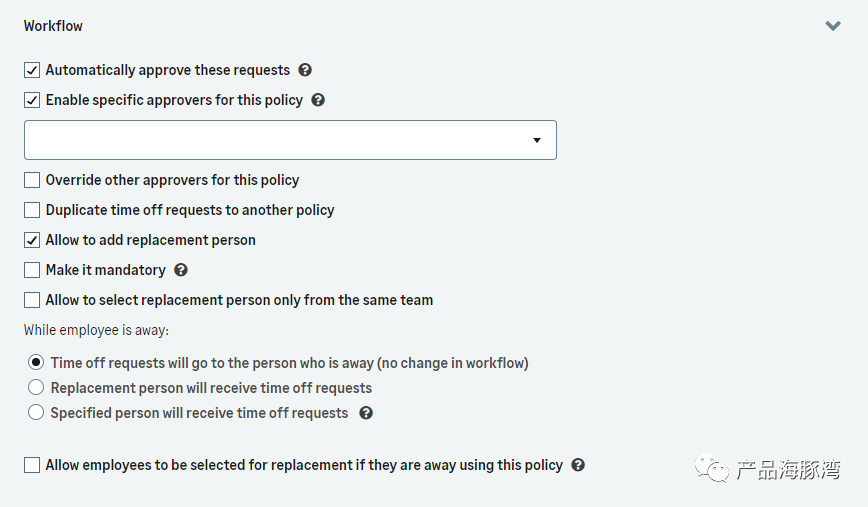Viewport: 868px width, 507px height.
Task: Click help icon after replacement-if-away policy option
Action: (x=578, y=465)
